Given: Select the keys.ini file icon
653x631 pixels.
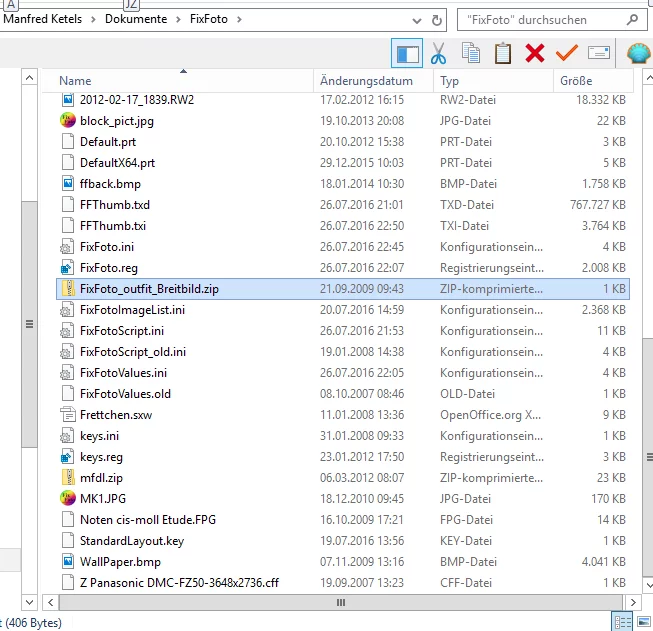Looking at the screenshot, I should coord(67,436).
